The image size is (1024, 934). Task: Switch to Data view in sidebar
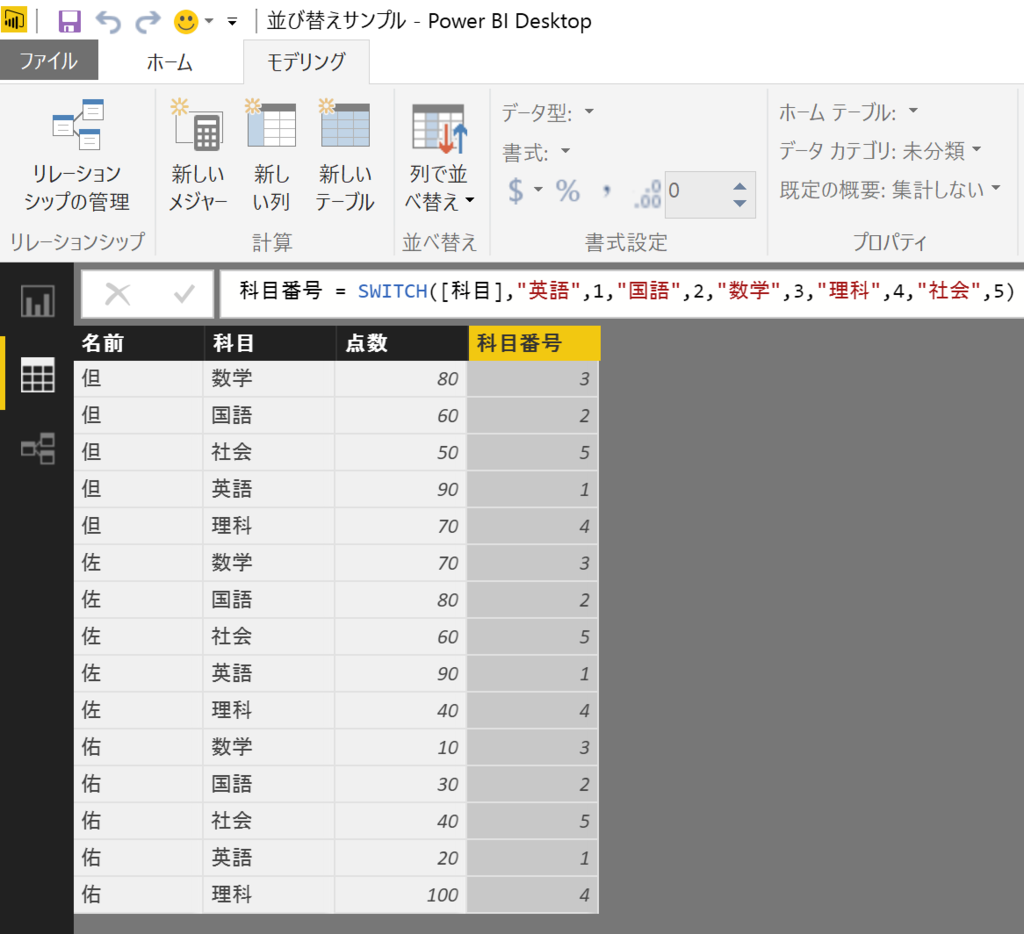(37, 375)
